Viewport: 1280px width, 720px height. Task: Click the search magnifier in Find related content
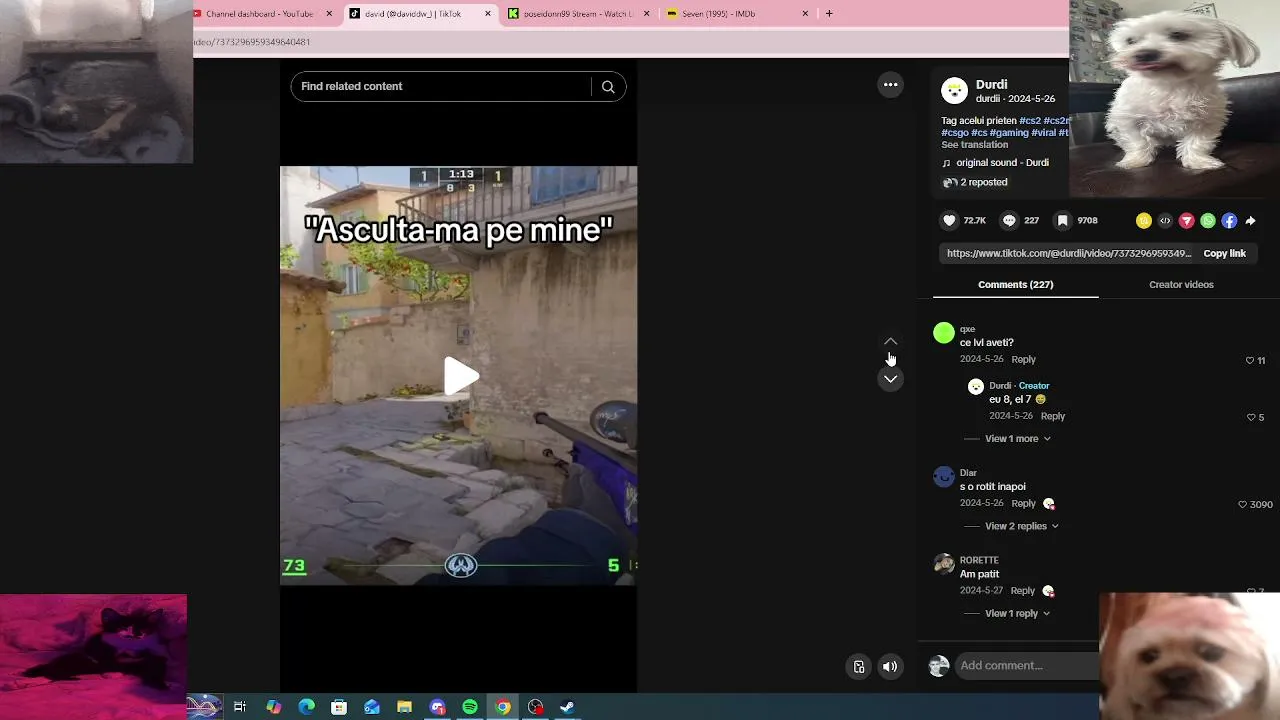pyautogui.click(x=608, y=87)
